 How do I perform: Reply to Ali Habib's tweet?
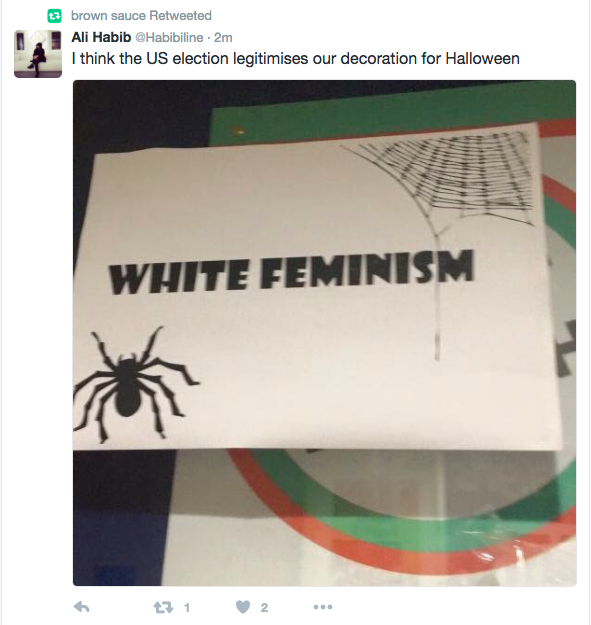tap(82, 607)
